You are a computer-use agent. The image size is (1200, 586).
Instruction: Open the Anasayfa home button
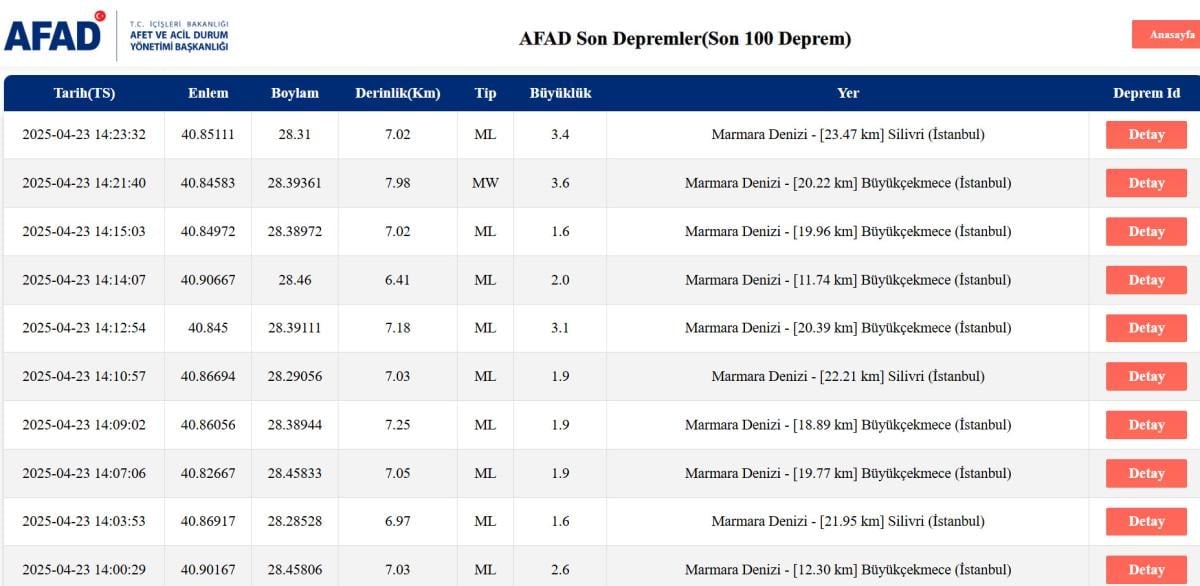point(1166,34)
